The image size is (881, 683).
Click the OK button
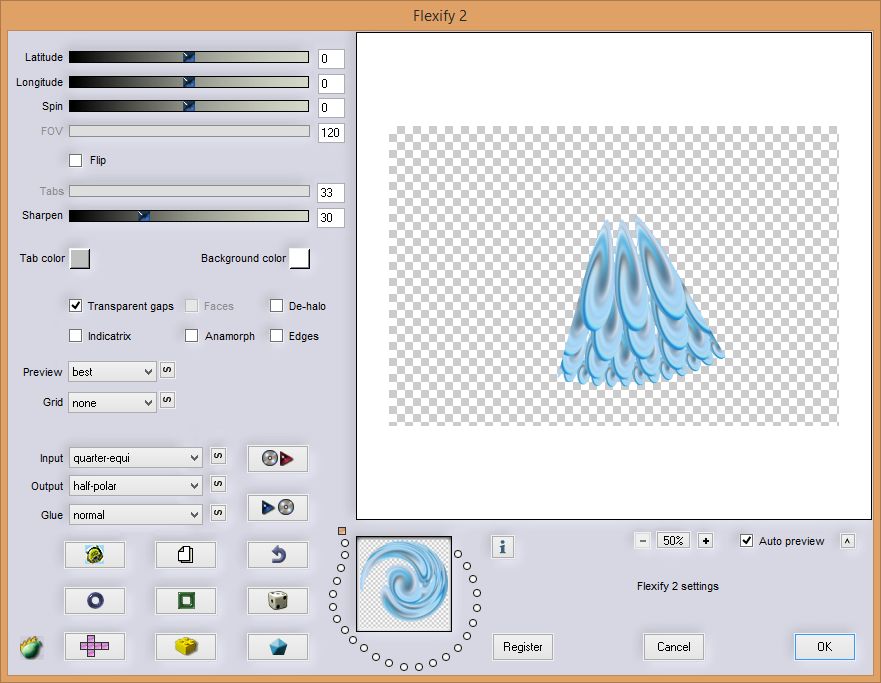point(824,647)
